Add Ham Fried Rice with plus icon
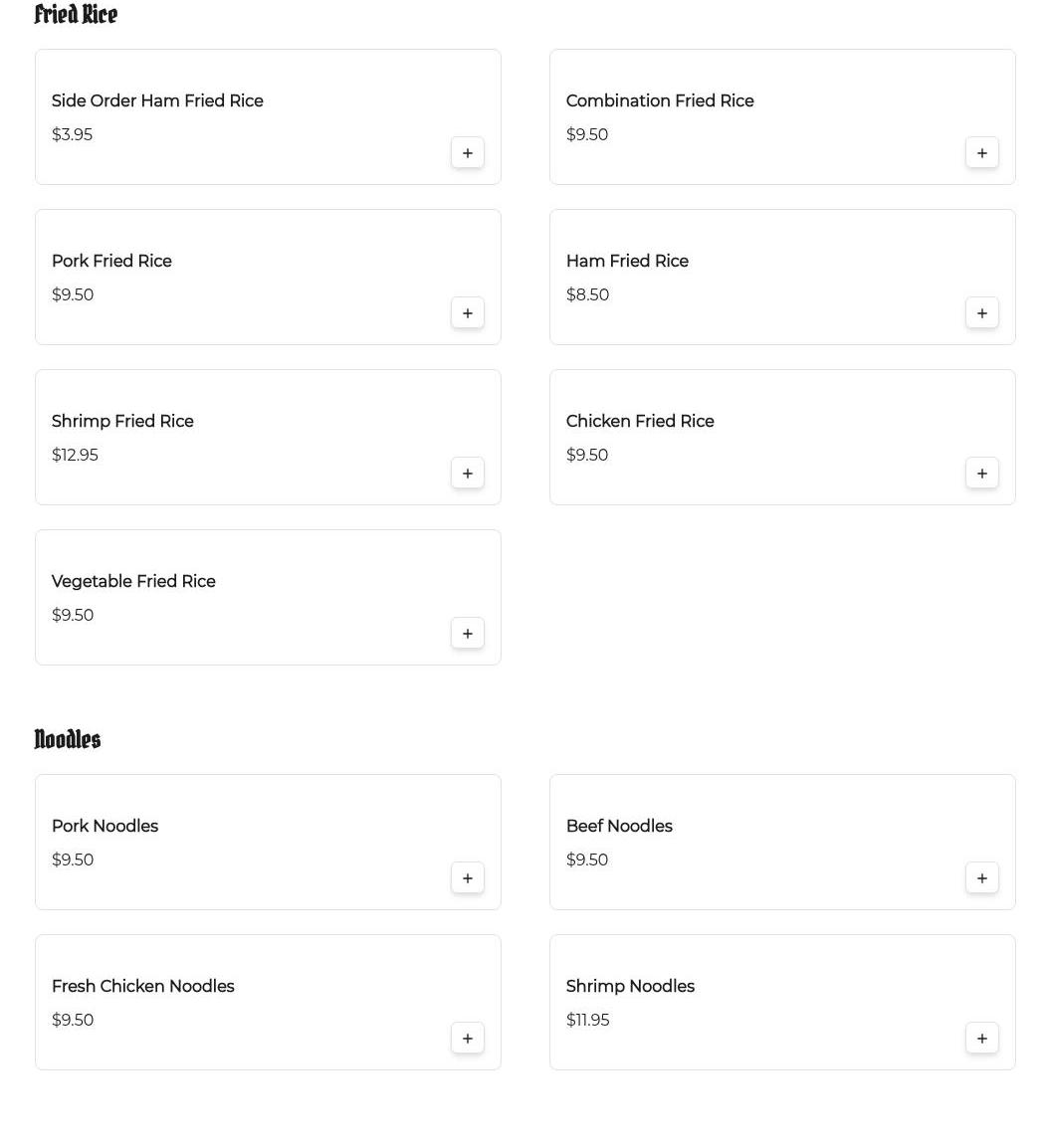This screenshot has width=1045, height=1148. (982, 312)
